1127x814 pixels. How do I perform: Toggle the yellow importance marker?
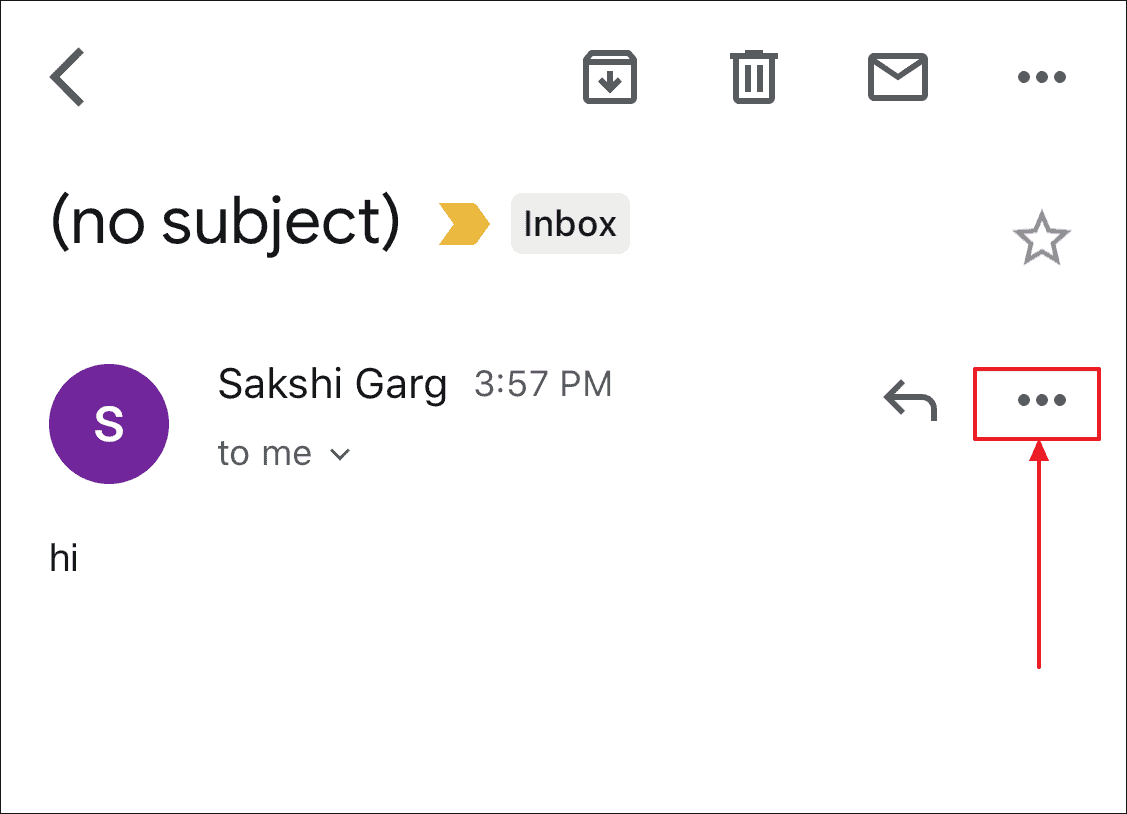point(464,224)
